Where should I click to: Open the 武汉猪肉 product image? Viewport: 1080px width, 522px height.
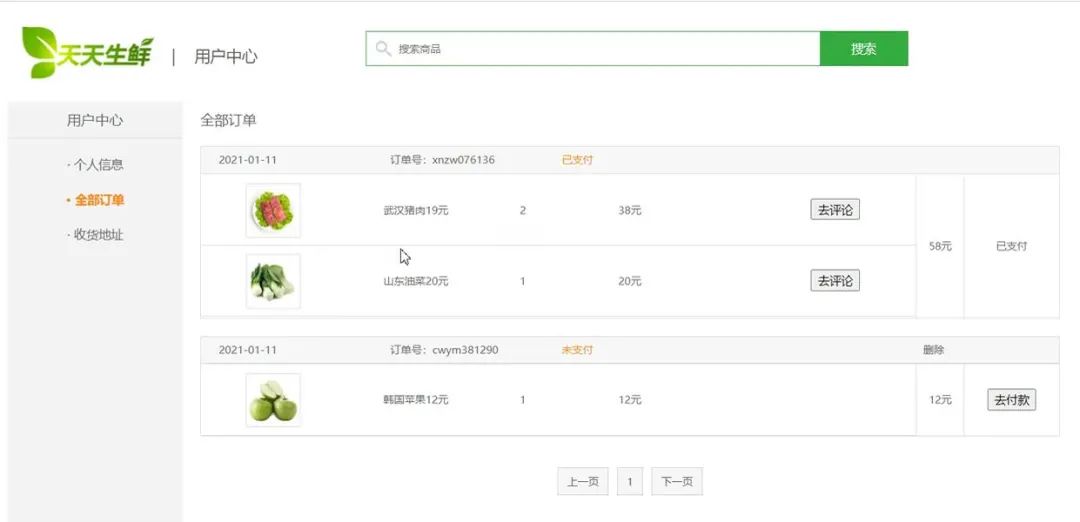click(x=273, y=210)
